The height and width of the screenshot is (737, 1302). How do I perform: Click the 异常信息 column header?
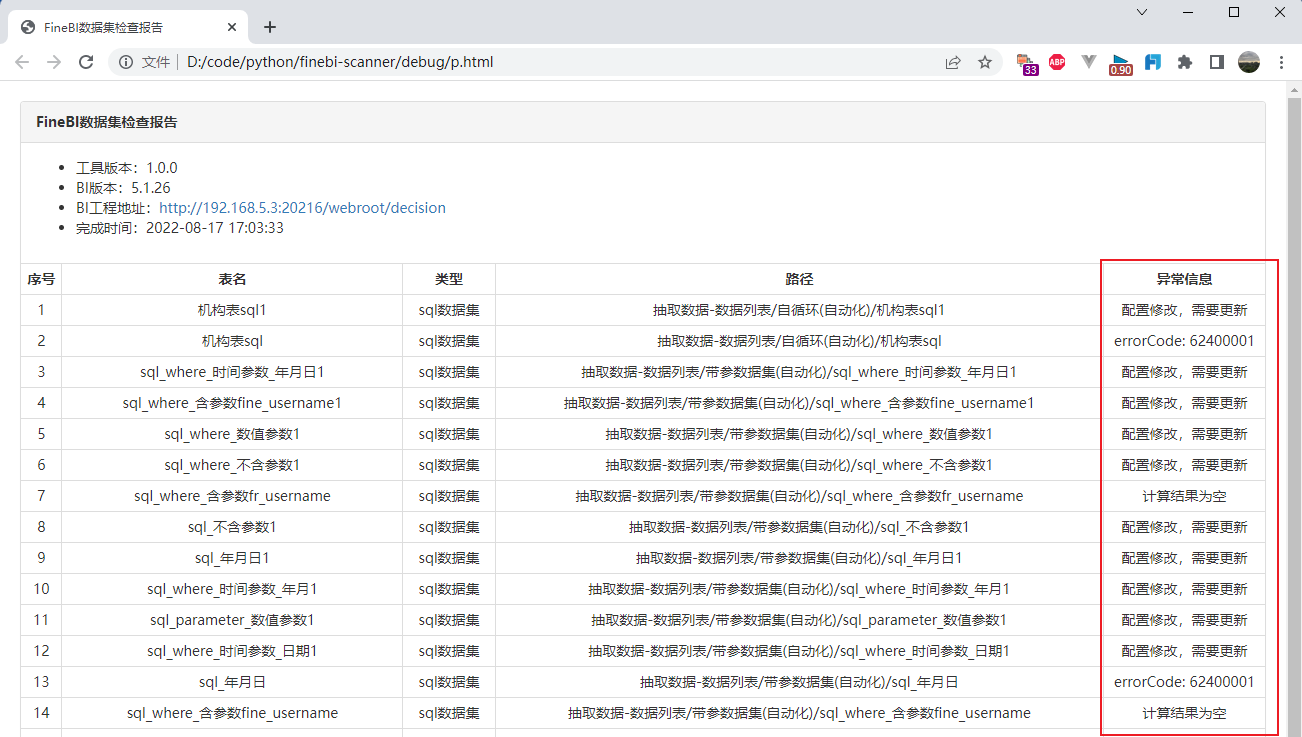tap(1184, 279)
